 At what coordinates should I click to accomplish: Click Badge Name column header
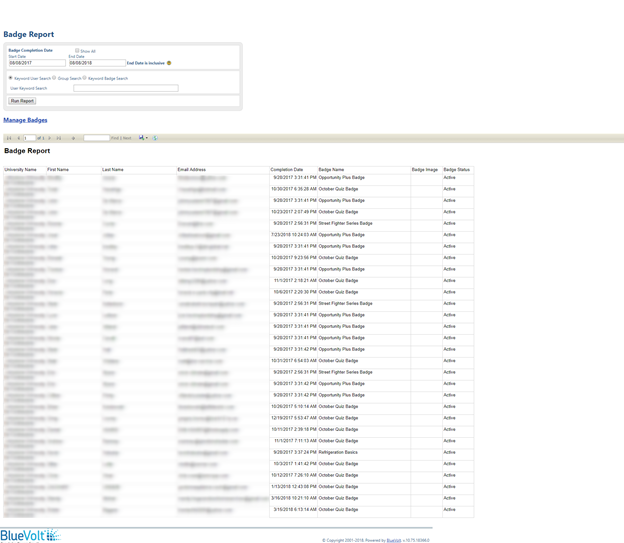coord(331,170)
